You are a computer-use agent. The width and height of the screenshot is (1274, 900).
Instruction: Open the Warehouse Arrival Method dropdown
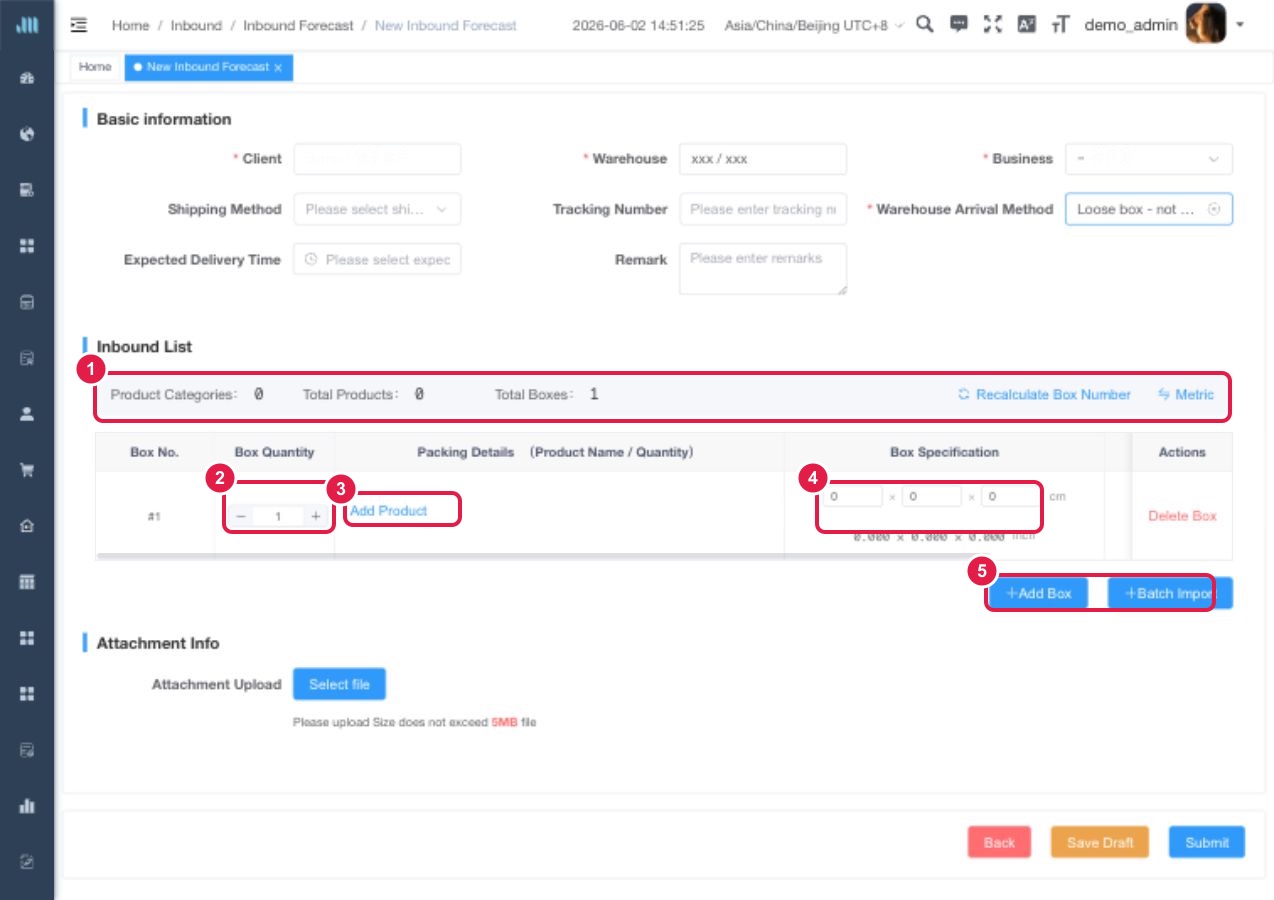(1149, 209)
